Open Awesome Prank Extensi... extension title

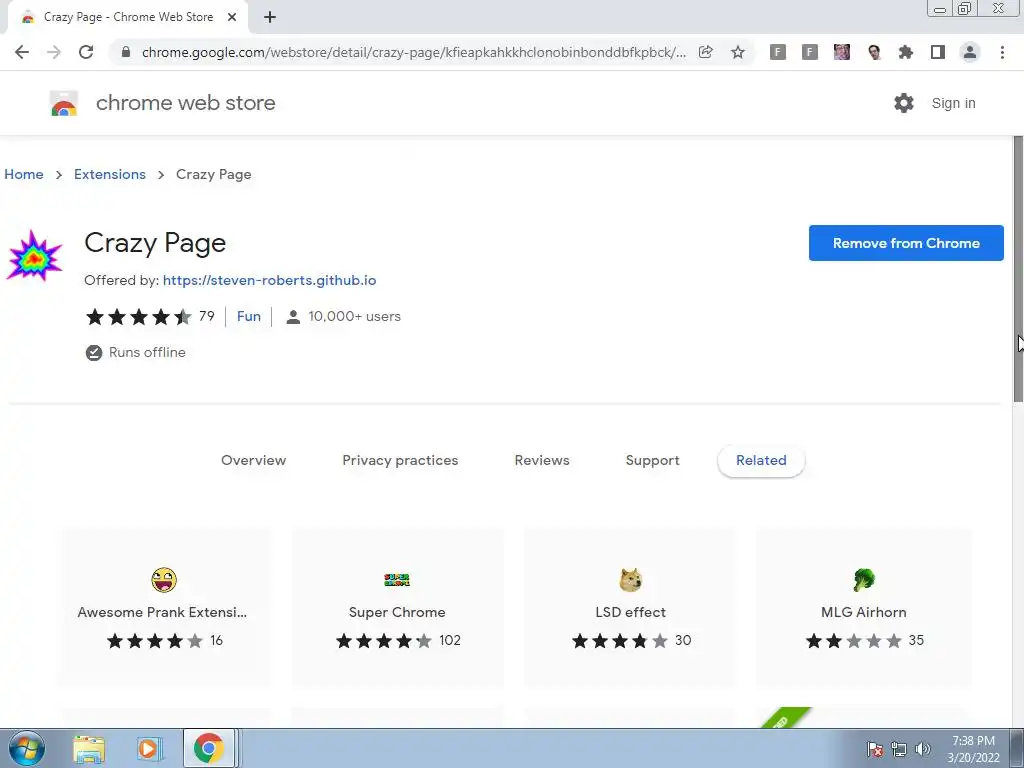pyautogui.click(x=162, y=612)
